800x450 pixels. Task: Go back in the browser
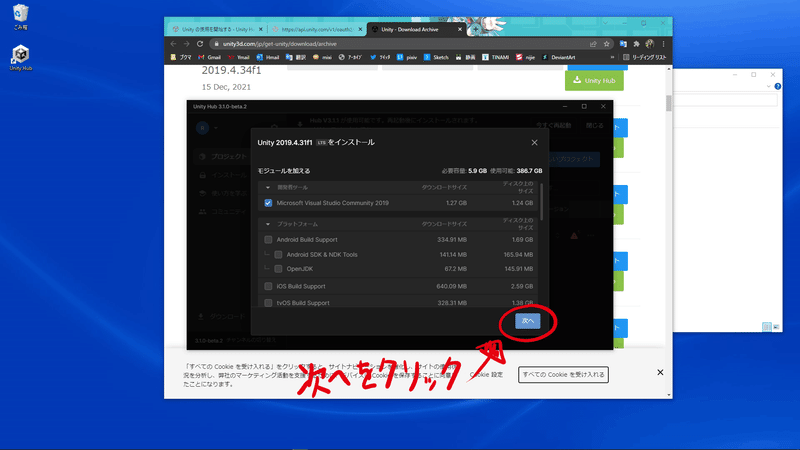(173, 44)
